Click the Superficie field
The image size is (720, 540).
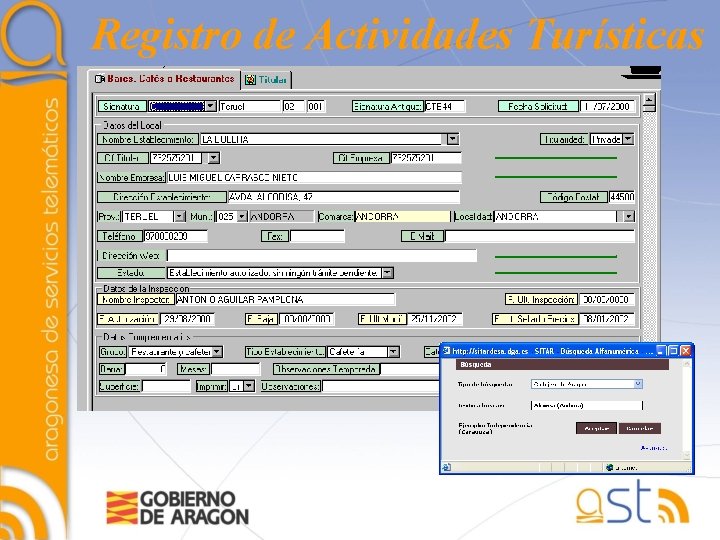click(166, 387)
